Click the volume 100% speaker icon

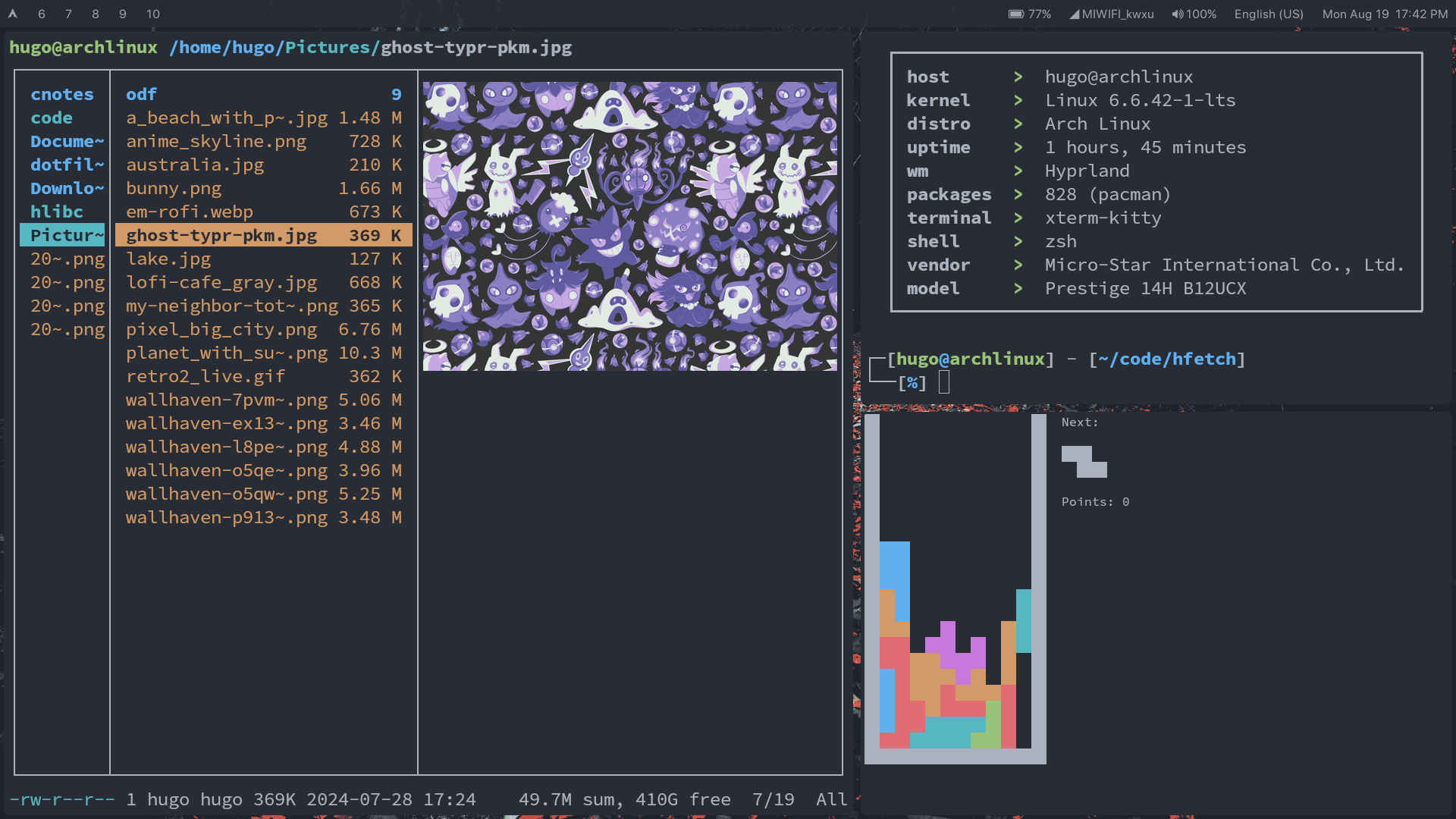click(x=1177, y=14)
